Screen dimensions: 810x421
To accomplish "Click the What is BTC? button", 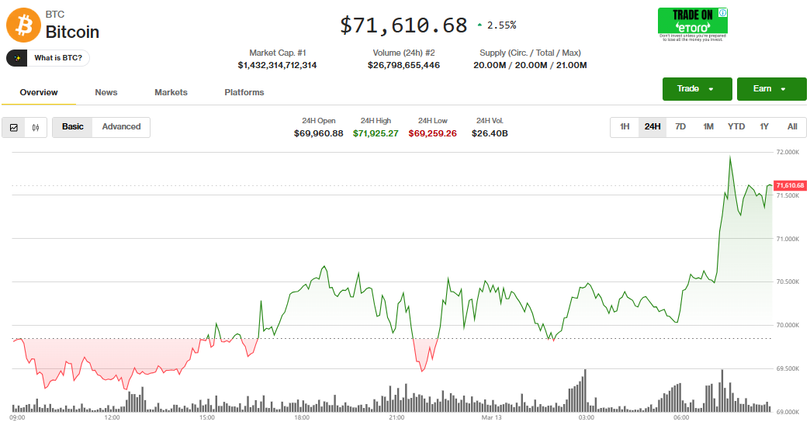I will tap(56, 58).
